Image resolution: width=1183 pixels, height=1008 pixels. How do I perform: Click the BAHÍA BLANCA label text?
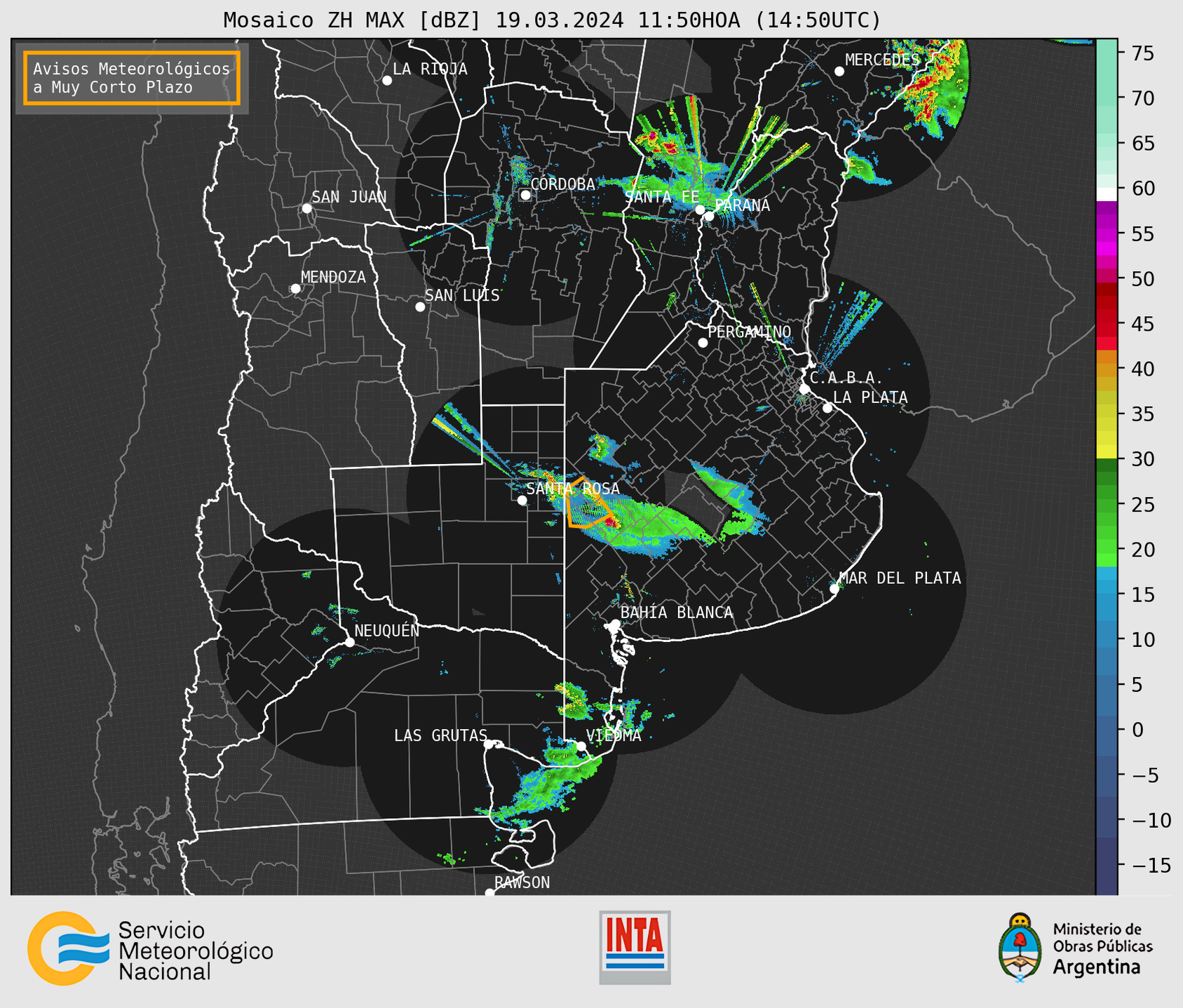point(677,612)
